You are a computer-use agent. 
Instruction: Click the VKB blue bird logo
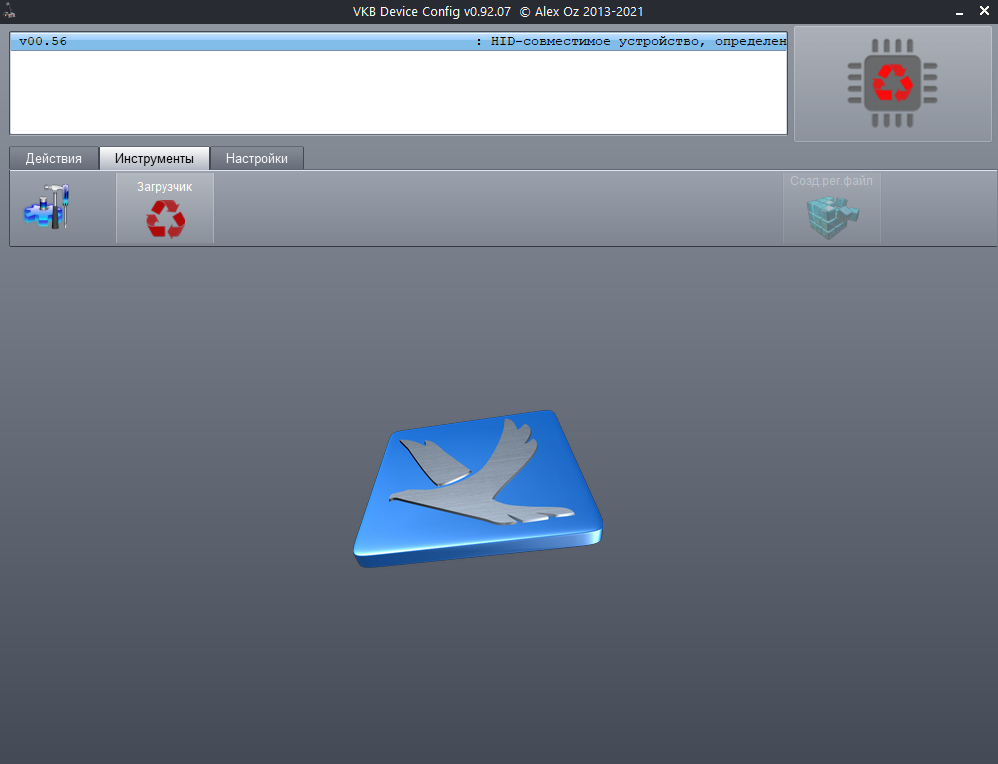pos(478,488)
